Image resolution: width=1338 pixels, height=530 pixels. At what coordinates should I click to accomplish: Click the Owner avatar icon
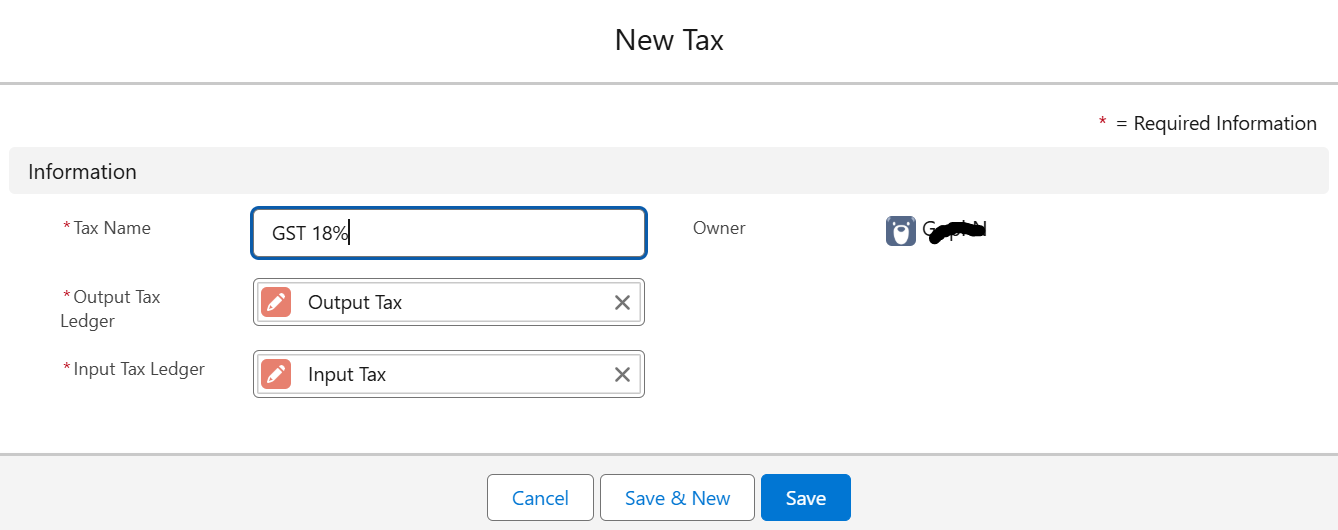[x=901, y=231]
